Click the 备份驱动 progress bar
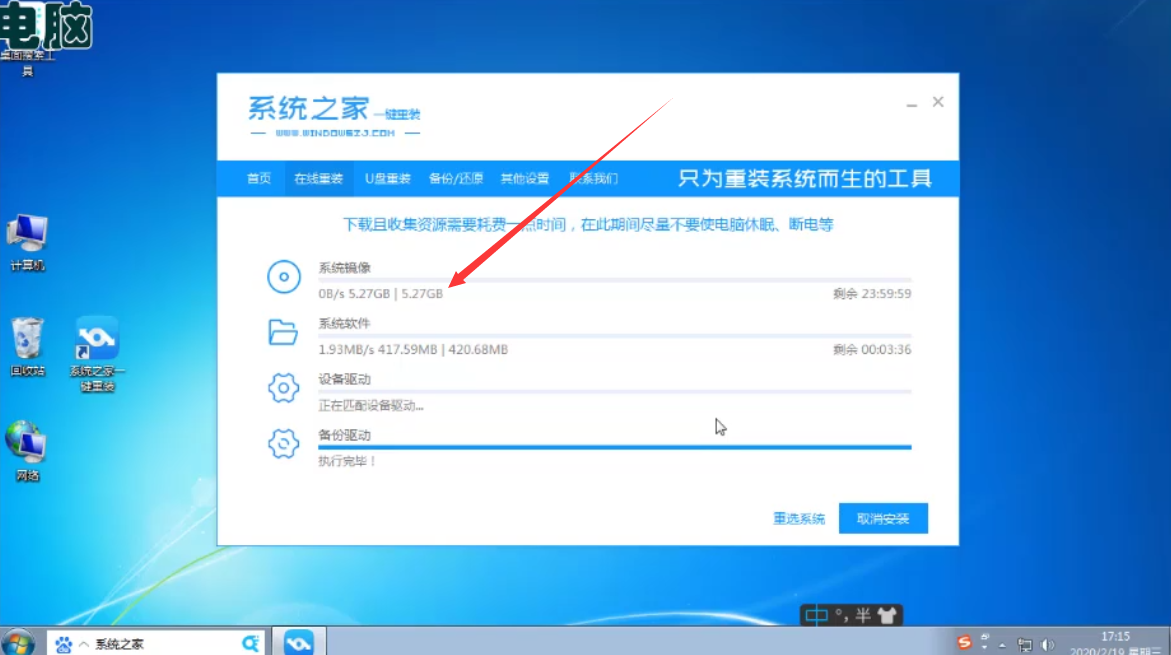 [615, 447]
